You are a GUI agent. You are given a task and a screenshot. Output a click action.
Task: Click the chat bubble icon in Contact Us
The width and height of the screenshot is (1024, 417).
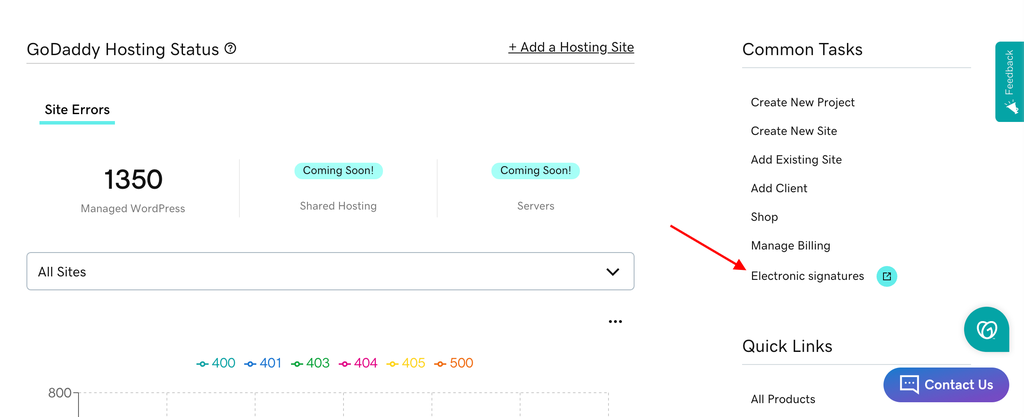pyautogui.click(x=908, y=385)
